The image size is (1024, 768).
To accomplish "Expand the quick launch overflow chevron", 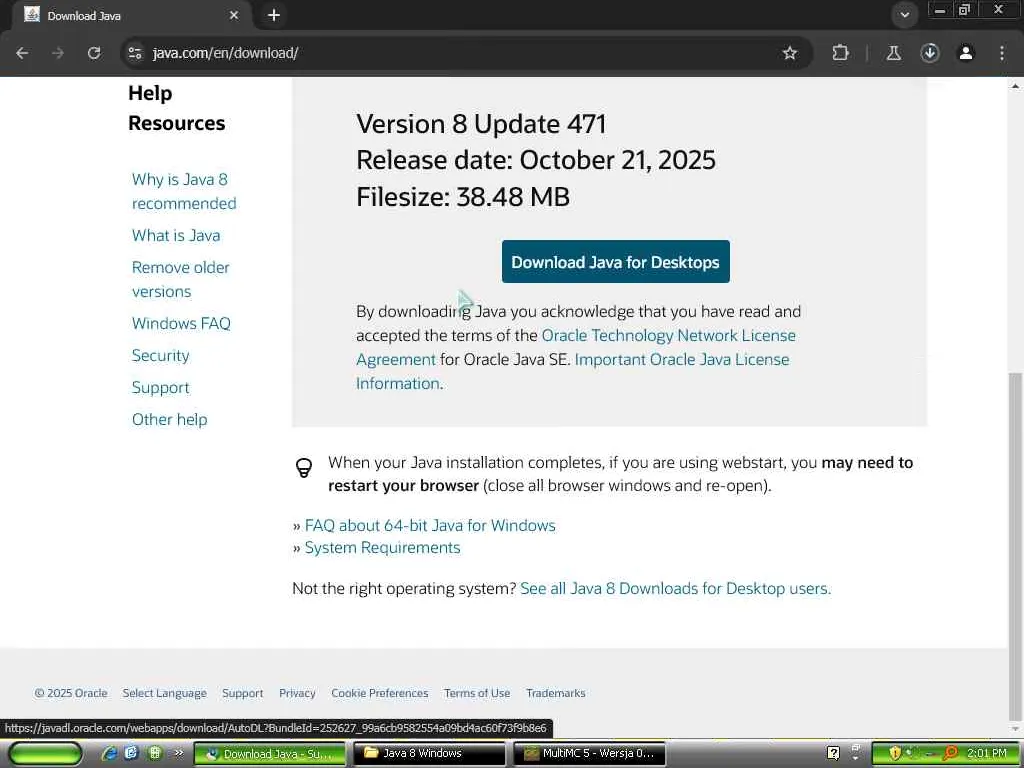I will (x=178, y=753).
